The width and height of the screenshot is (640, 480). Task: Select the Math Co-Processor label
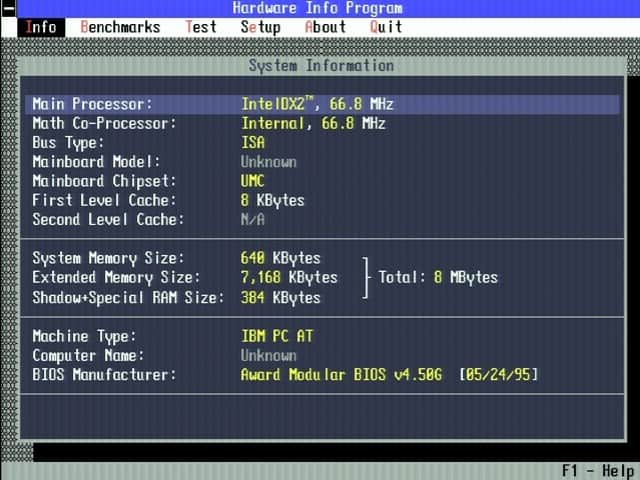click(104, 123)
